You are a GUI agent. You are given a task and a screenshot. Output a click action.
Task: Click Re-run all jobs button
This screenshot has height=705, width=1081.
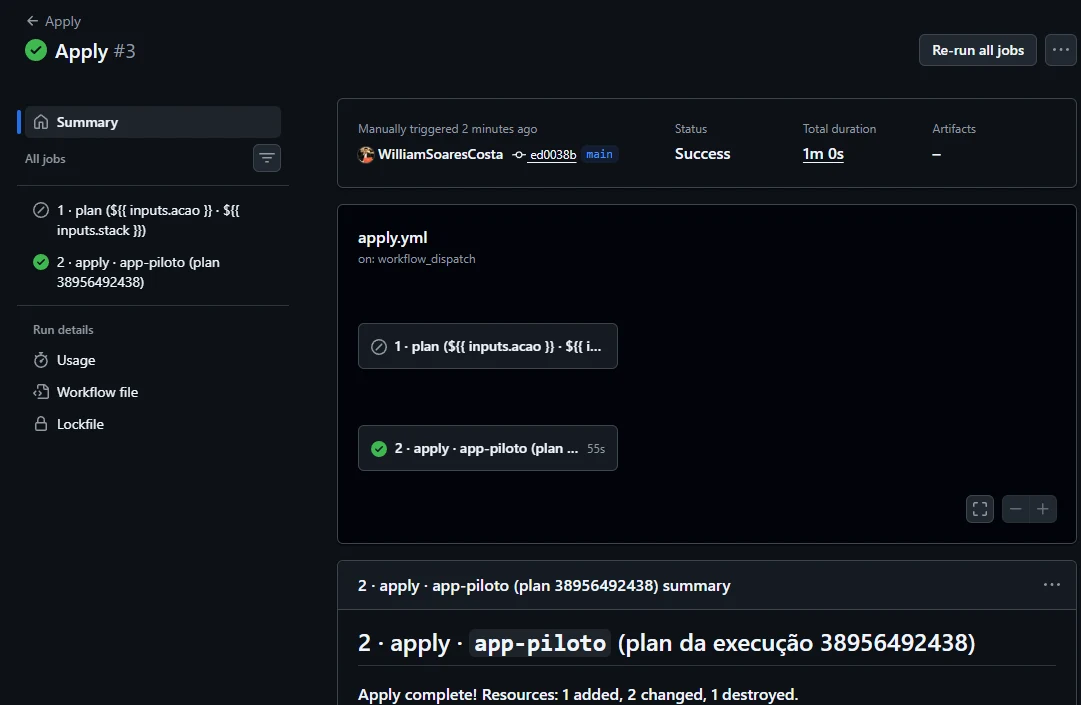[x=978, y=50]
